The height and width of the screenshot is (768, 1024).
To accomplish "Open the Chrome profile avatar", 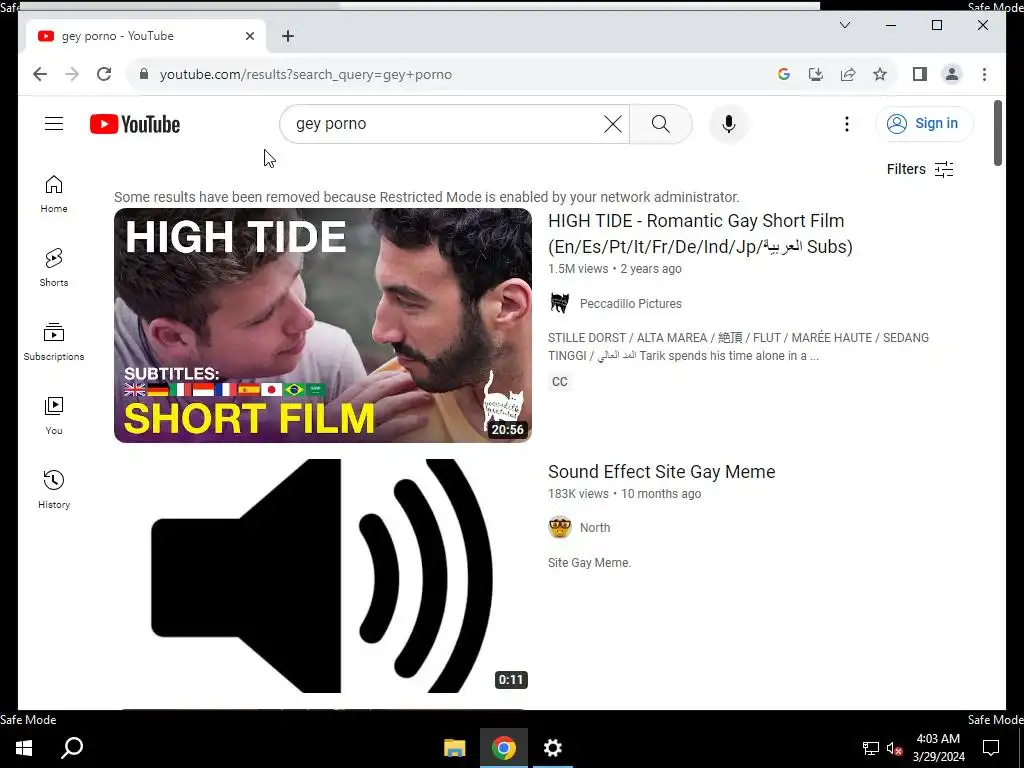I will point(952,74).
